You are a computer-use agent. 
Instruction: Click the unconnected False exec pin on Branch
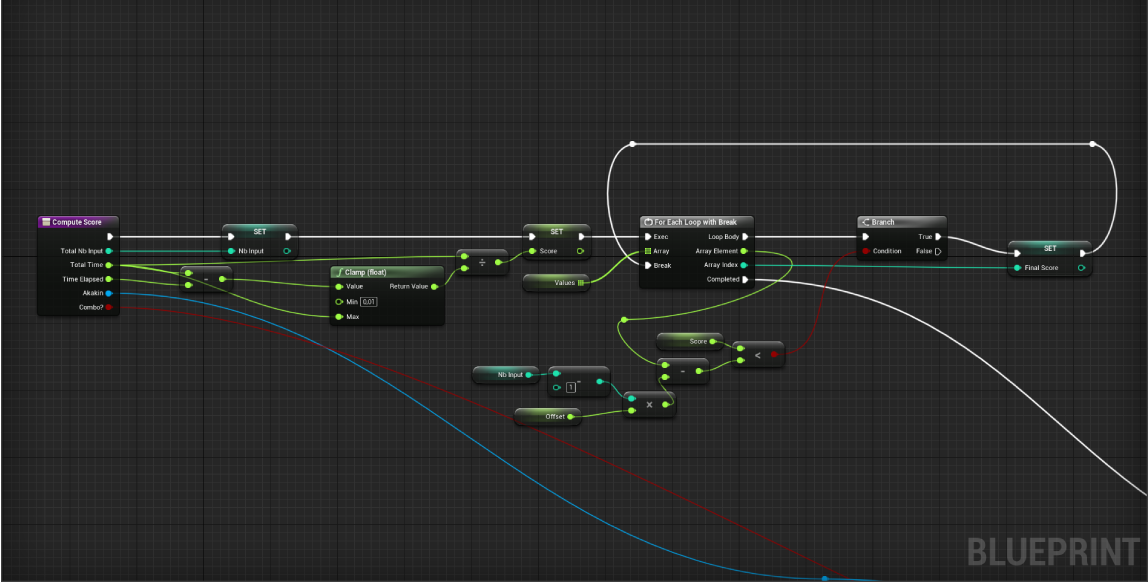tap(937, 251)
